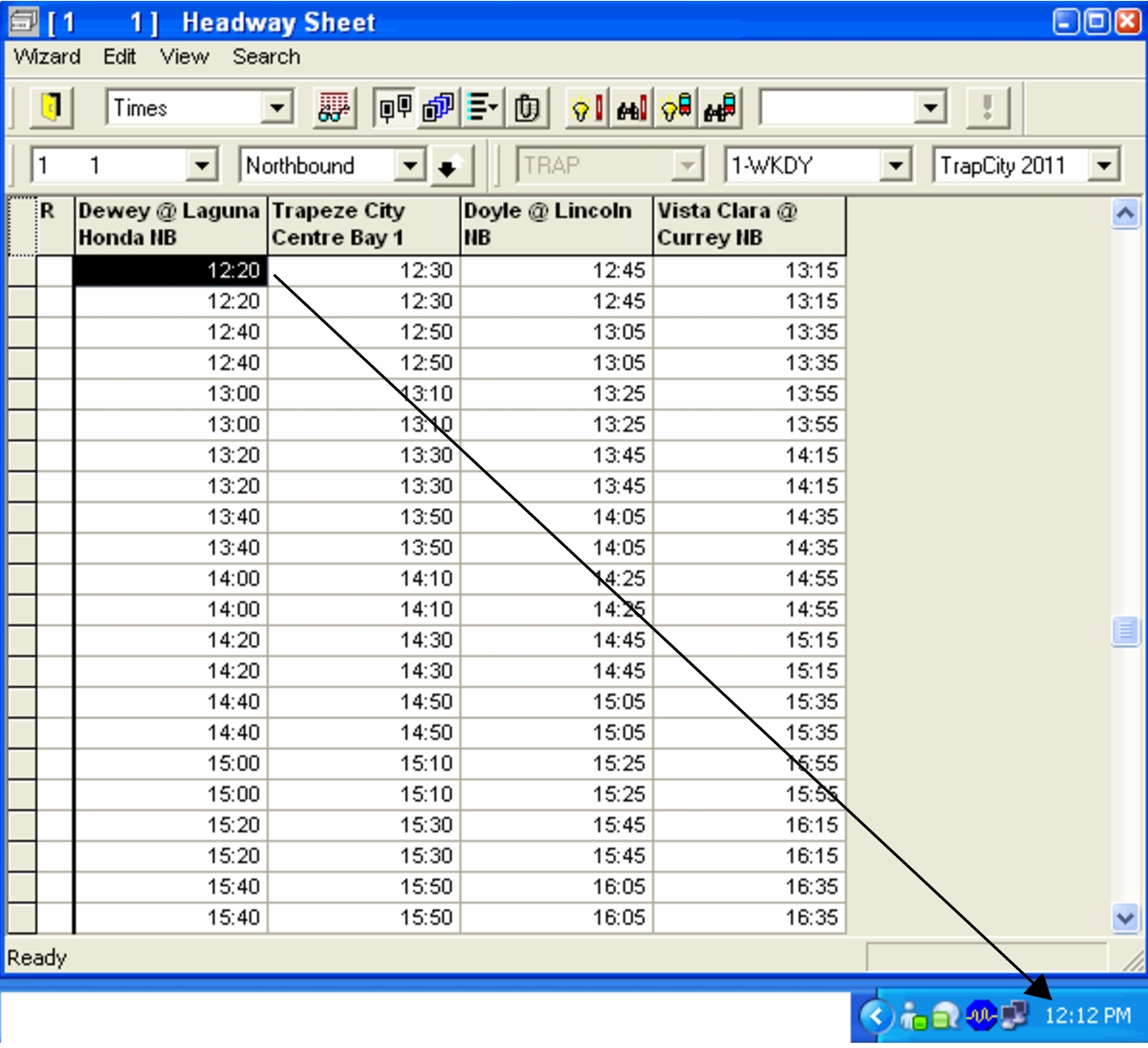This screenshot has height=1048, width=1148.
Task: Click the exclamation mark toolbar button
Action: pos(988,107)
